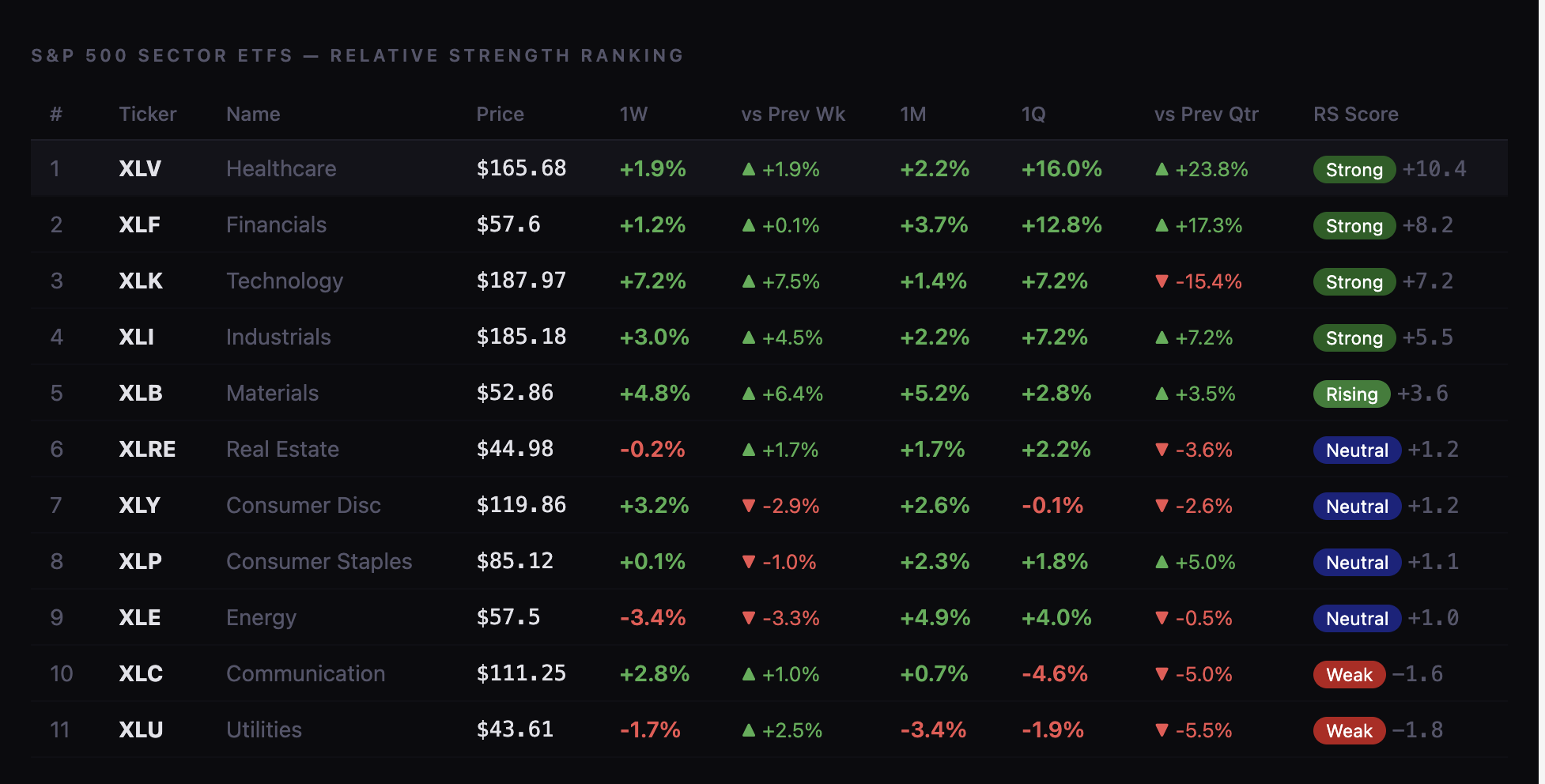Click the RS Score column header
The width and height of the screenshot is (1545, 784).
pos(1356,114)
